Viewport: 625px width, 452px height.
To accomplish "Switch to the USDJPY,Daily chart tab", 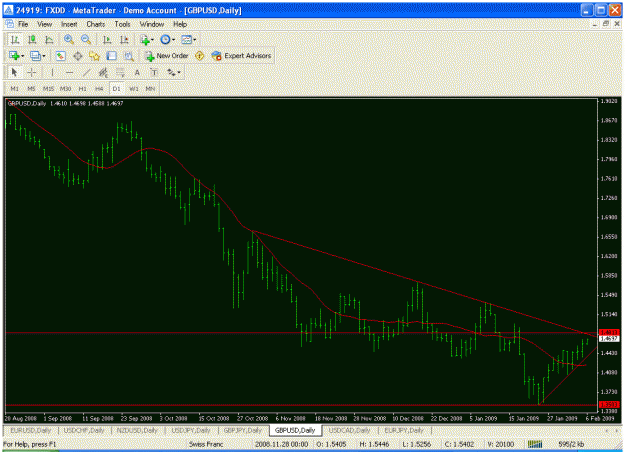I will click(191, 430).
